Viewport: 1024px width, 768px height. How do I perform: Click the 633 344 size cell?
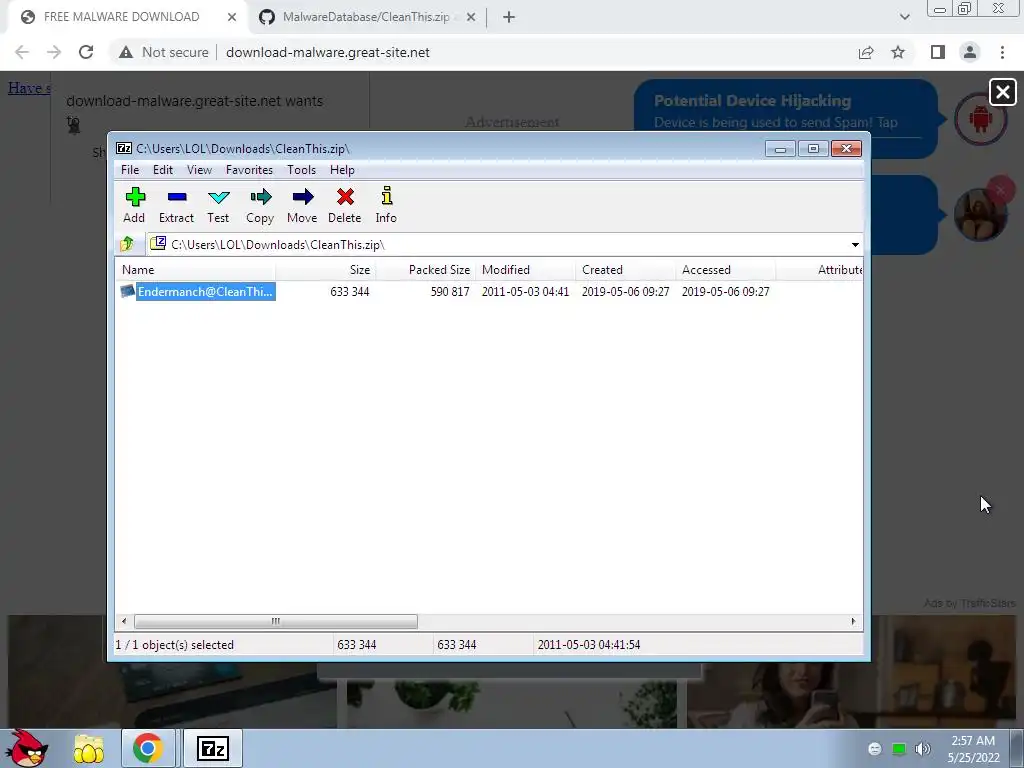pyautogui.click(x=349, y=292)
